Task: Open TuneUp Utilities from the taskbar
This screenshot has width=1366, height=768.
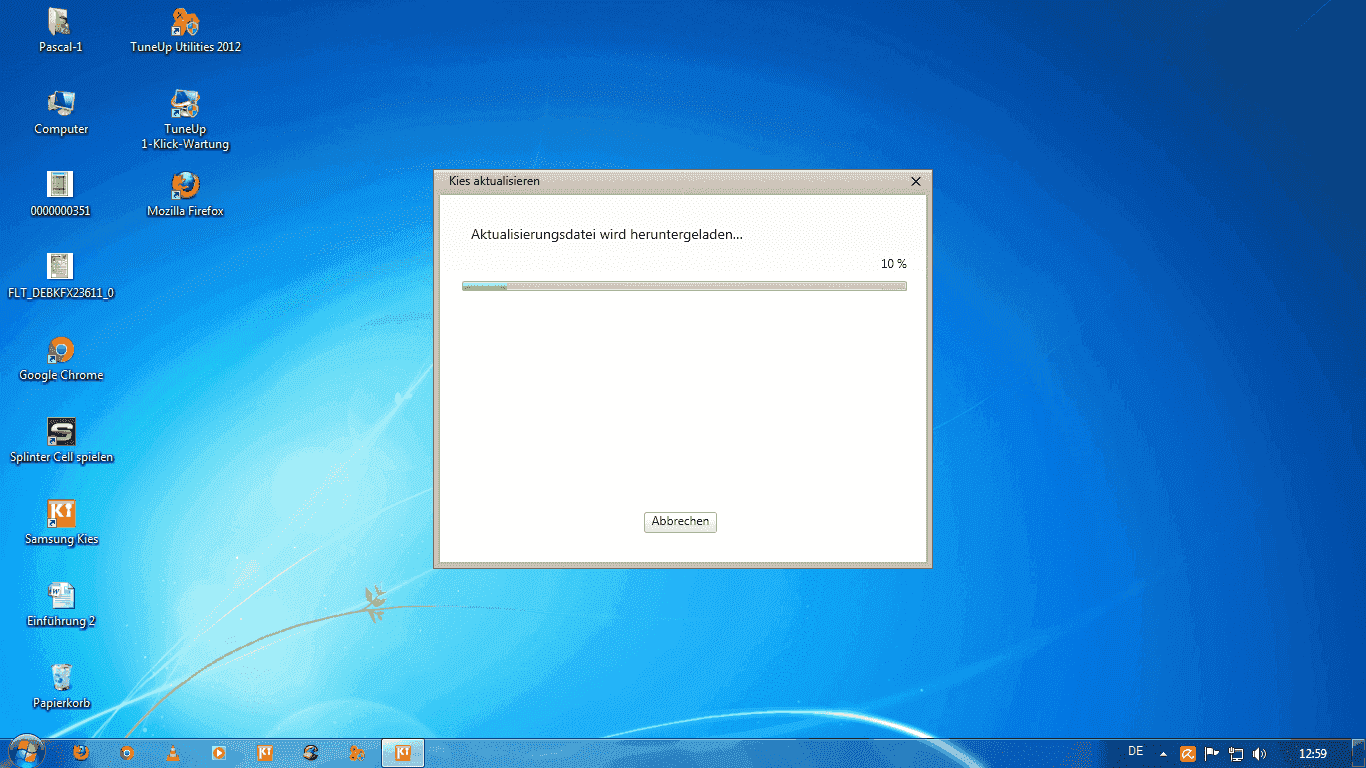Action: click(x=357, y=753)
